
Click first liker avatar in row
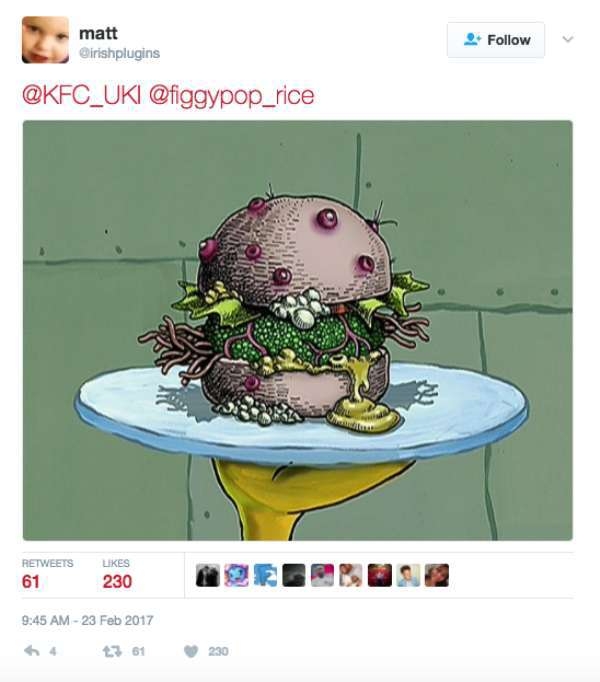coord(208,575)
